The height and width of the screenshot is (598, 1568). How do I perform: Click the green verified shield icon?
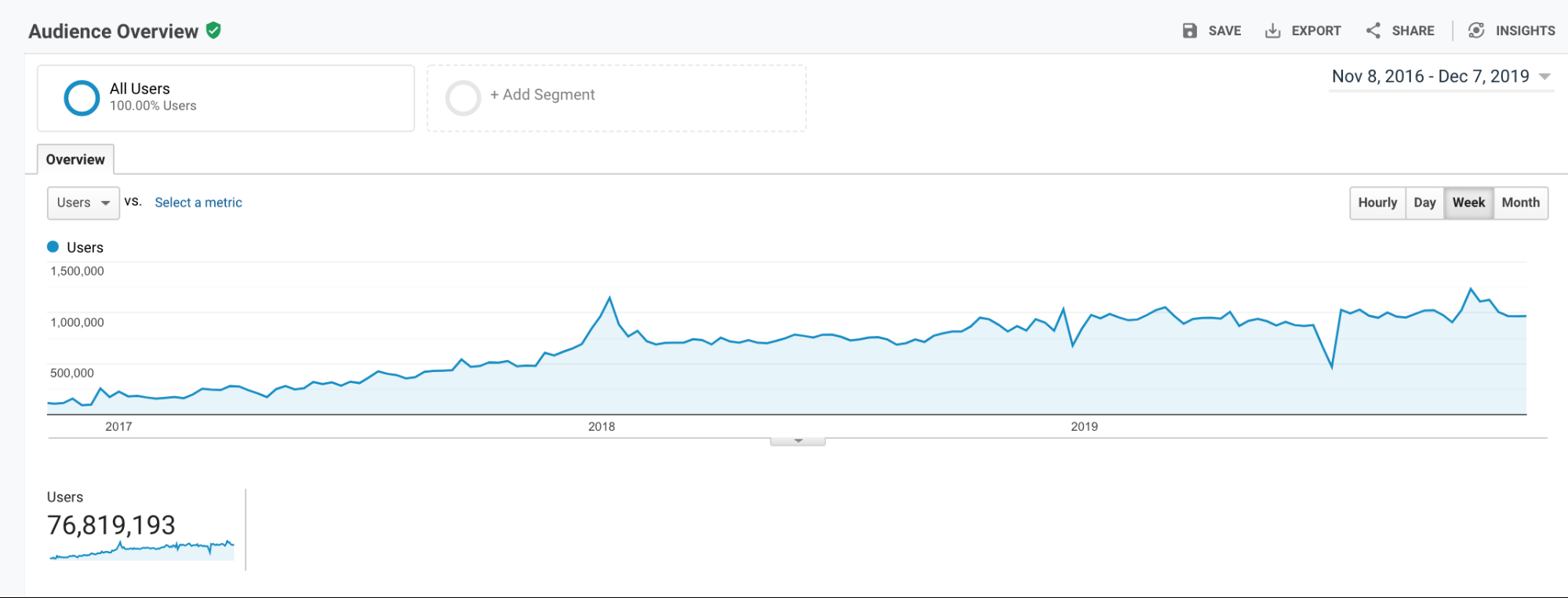(213, 31)
